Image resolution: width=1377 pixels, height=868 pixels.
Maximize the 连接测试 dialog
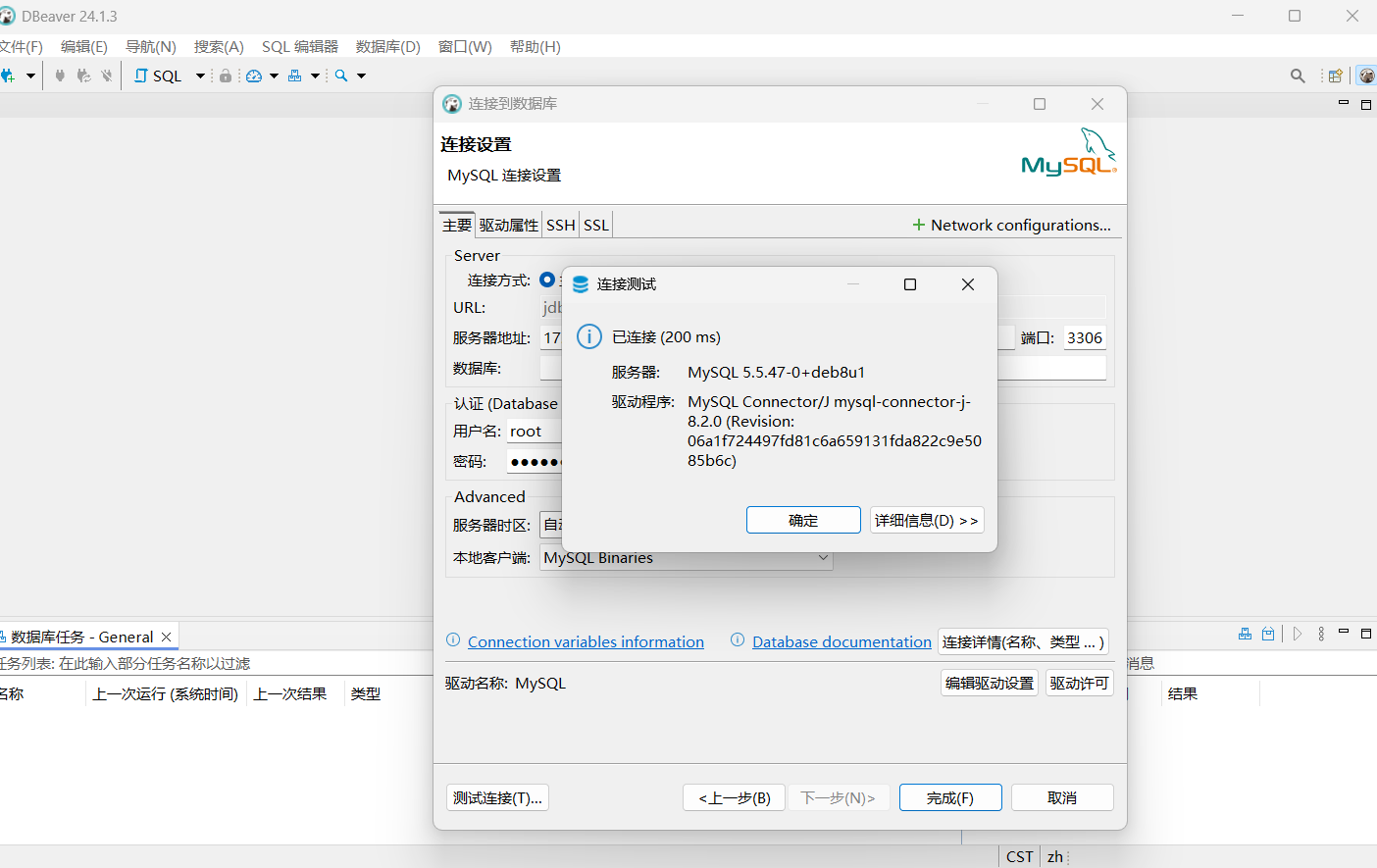click(910, 284)
